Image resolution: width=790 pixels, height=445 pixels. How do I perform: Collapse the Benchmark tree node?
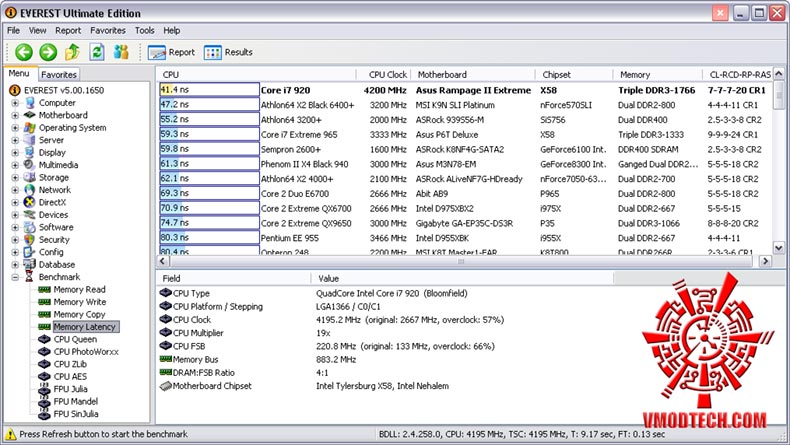tap(15, 277)
